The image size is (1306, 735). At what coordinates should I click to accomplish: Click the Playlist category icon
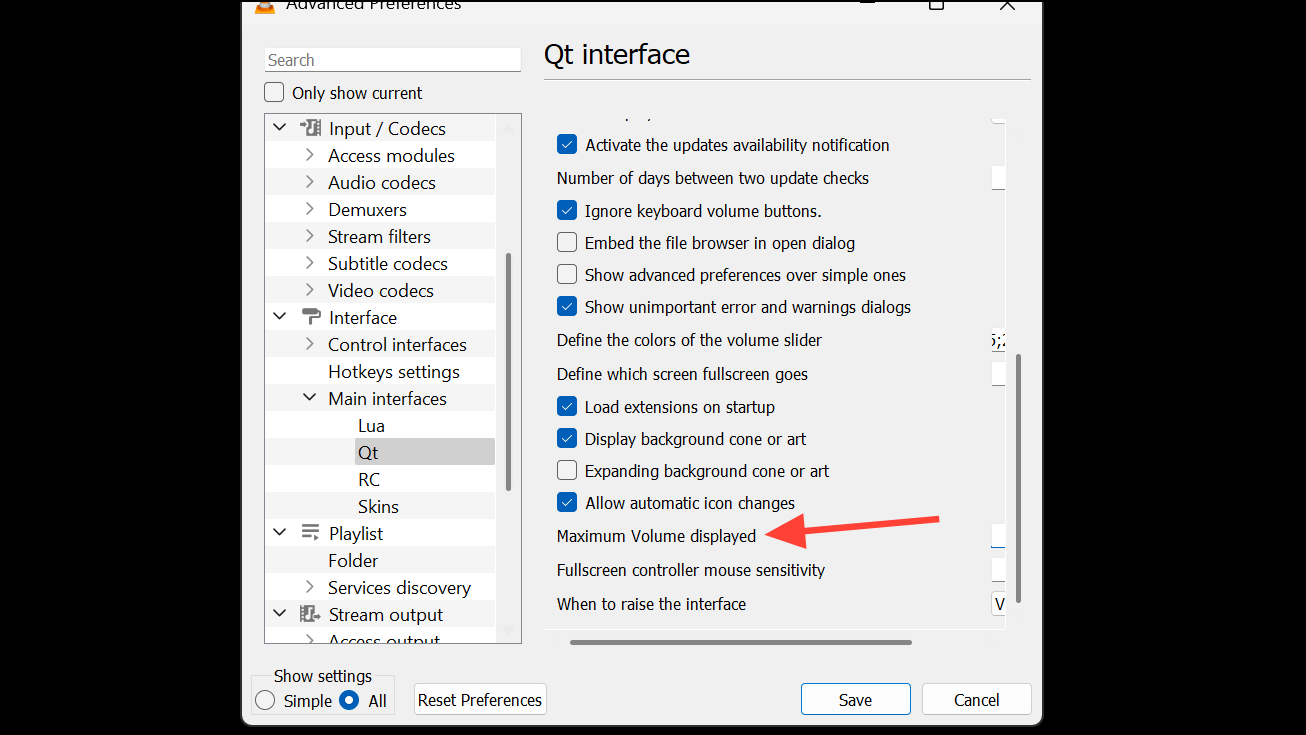point(311,533)
